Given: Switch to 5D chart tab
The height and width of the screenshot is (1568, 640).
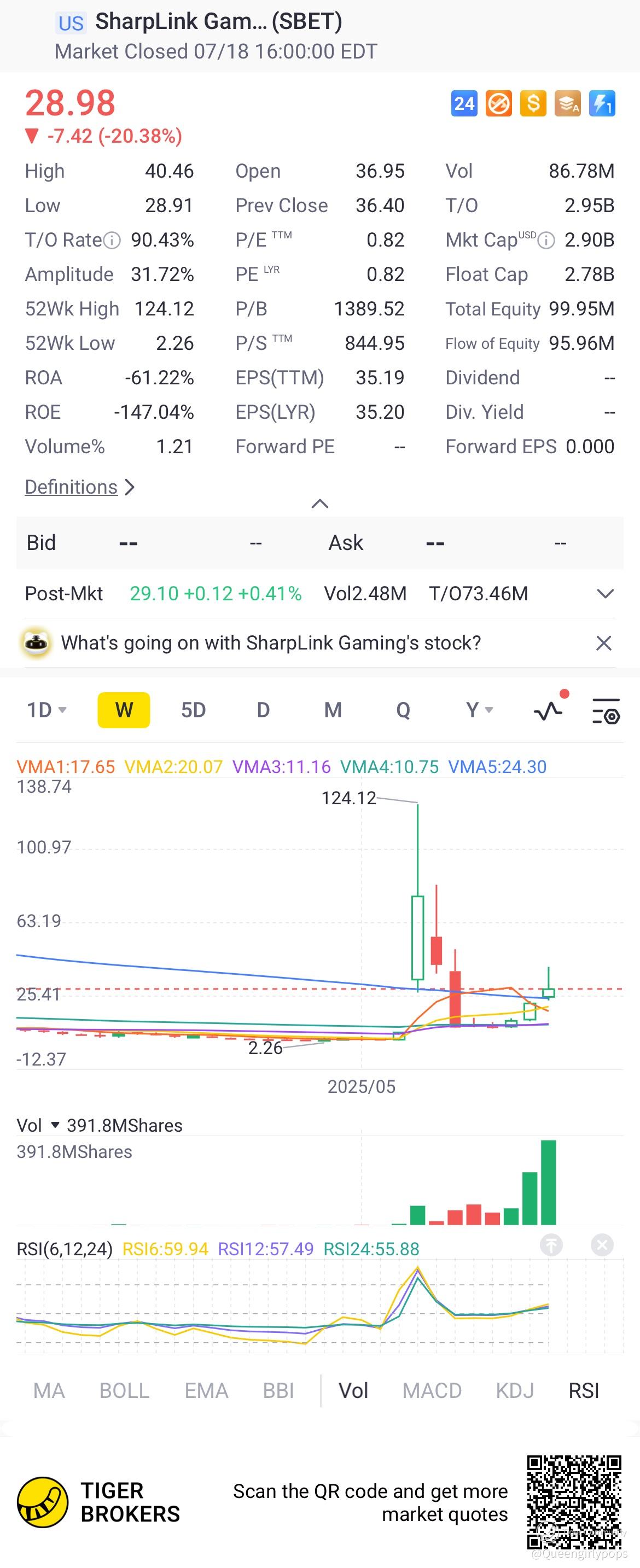Looking at the screenshot, I should 194,710.
